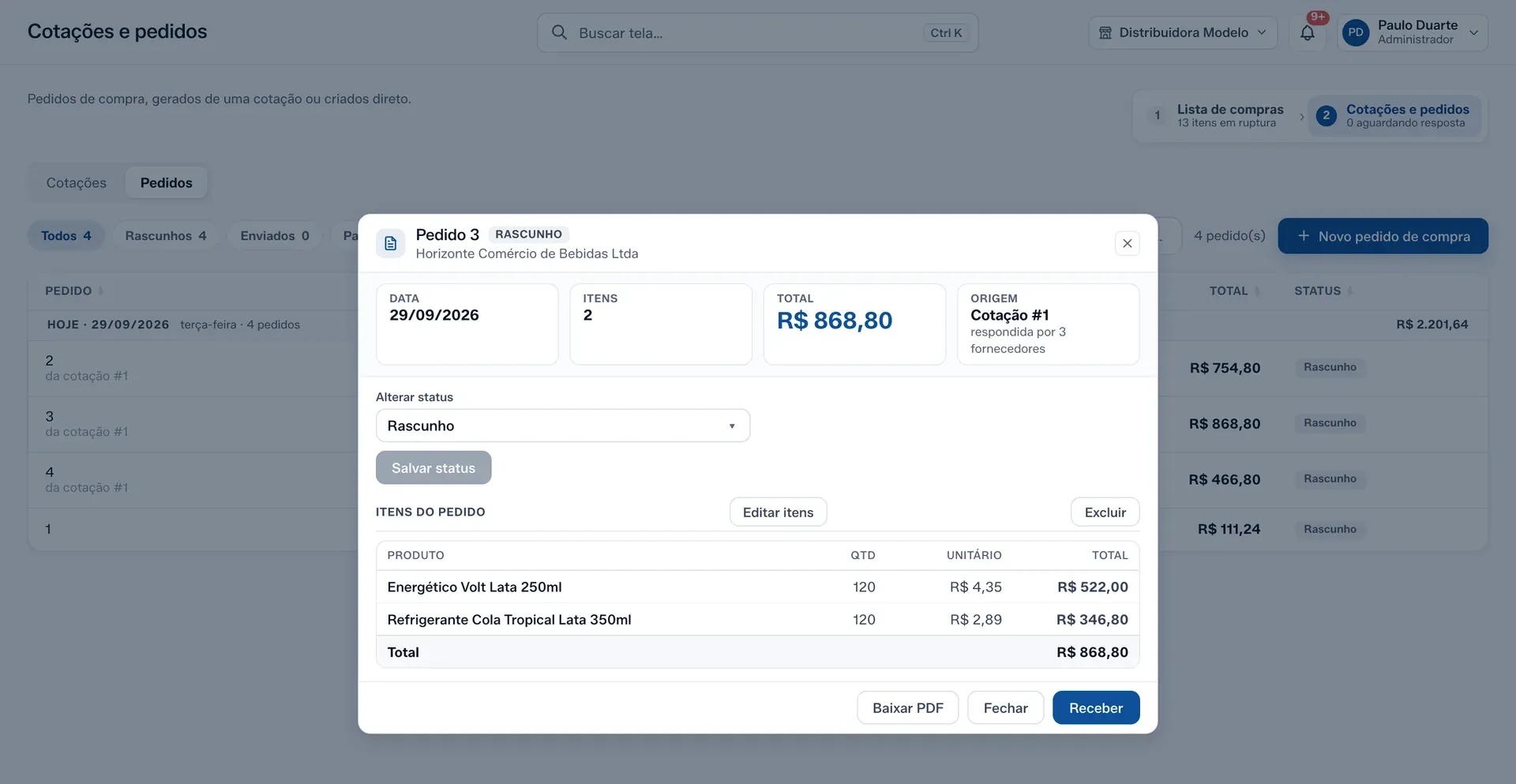Go to step 1 Lista de compras
The width and height of the screenshot is (1516, 784).
(x=1215, y=115)
